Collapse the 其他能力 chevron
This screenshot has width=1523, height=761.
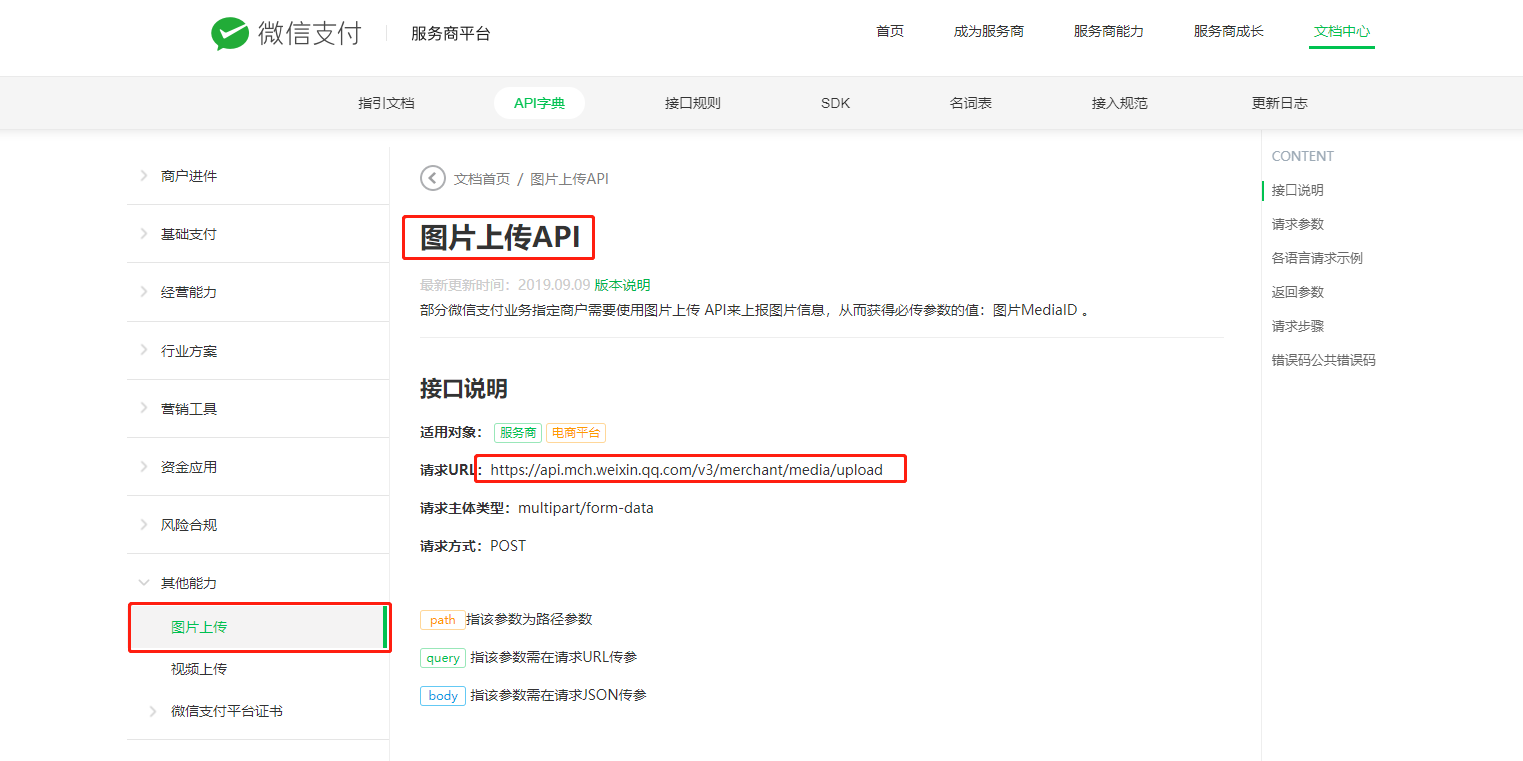coord(143,583)
